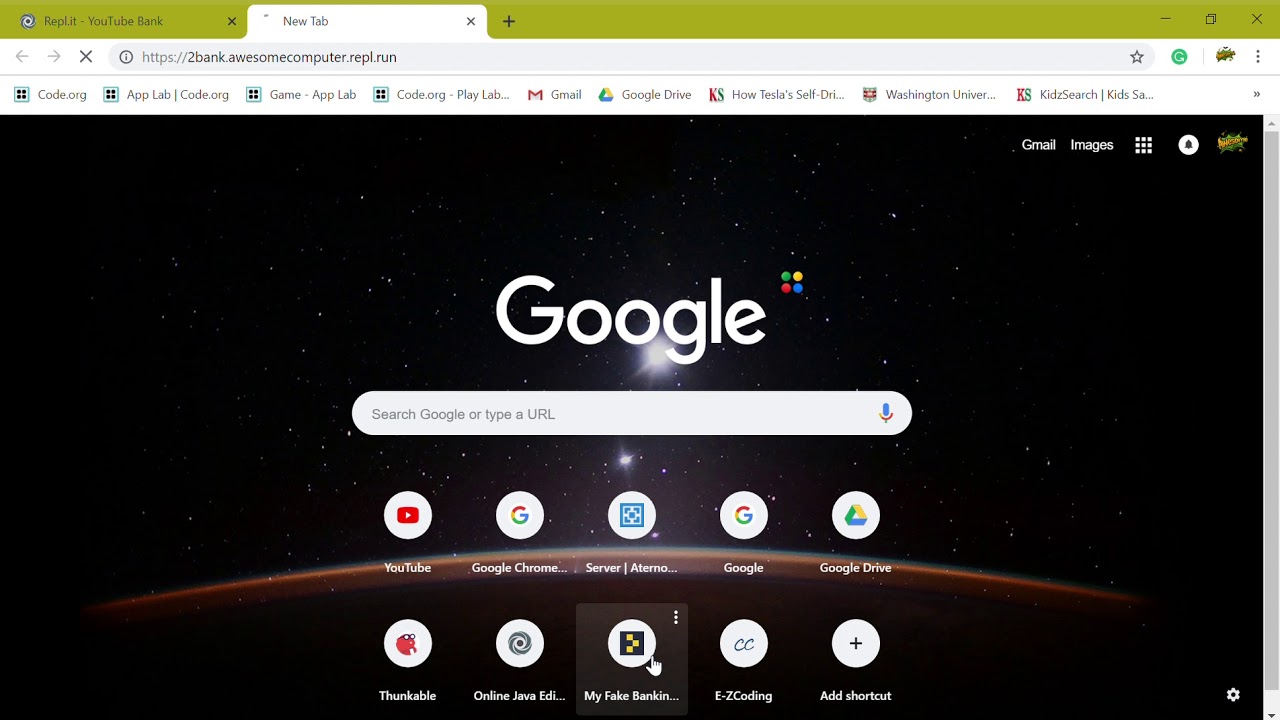
Task: Click the Gmail link on the Google page
Action: click(1038, 145)
